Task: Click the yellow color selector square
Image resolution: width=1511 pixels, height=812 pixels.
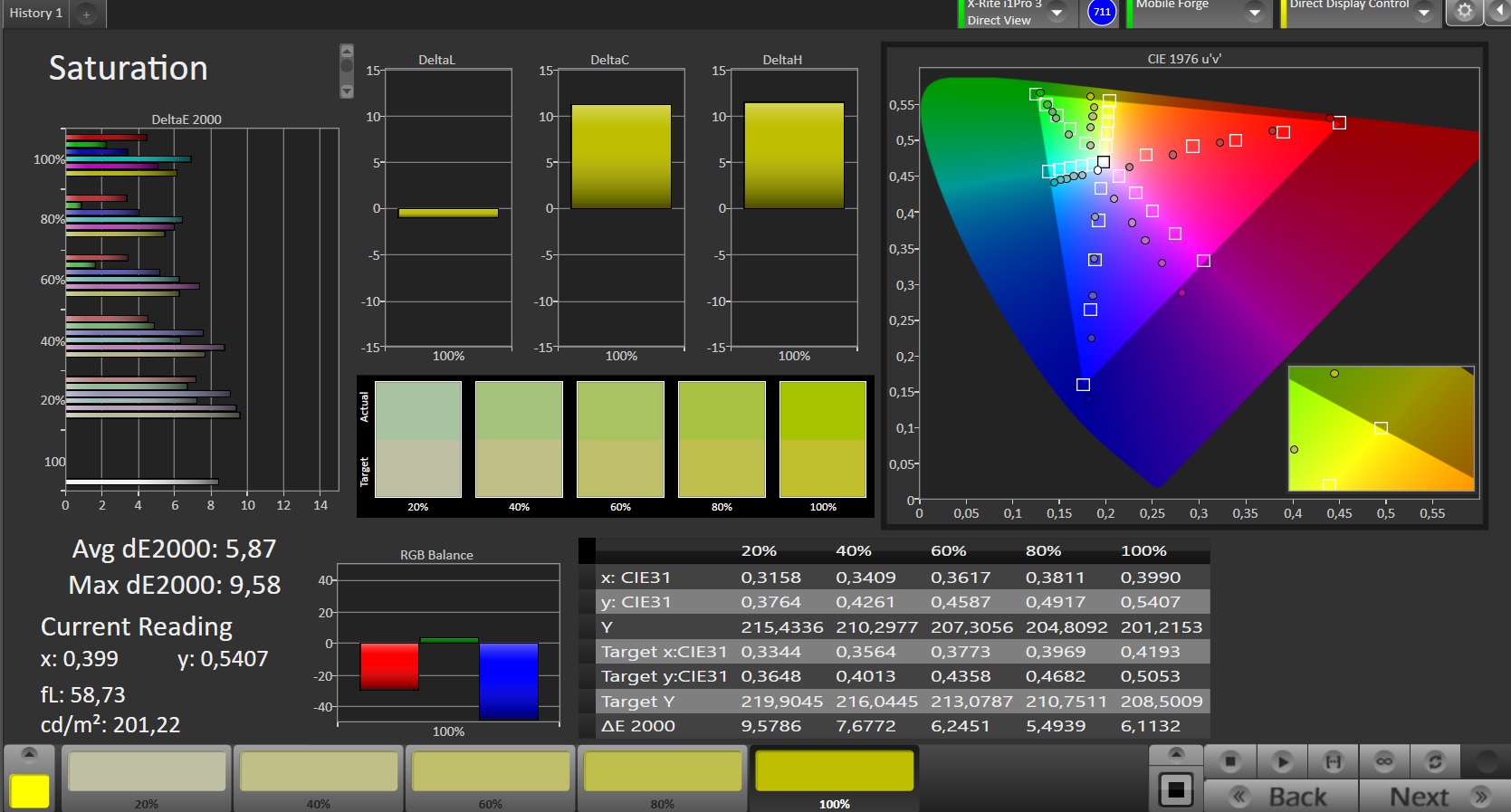Action: click(29, 790)
